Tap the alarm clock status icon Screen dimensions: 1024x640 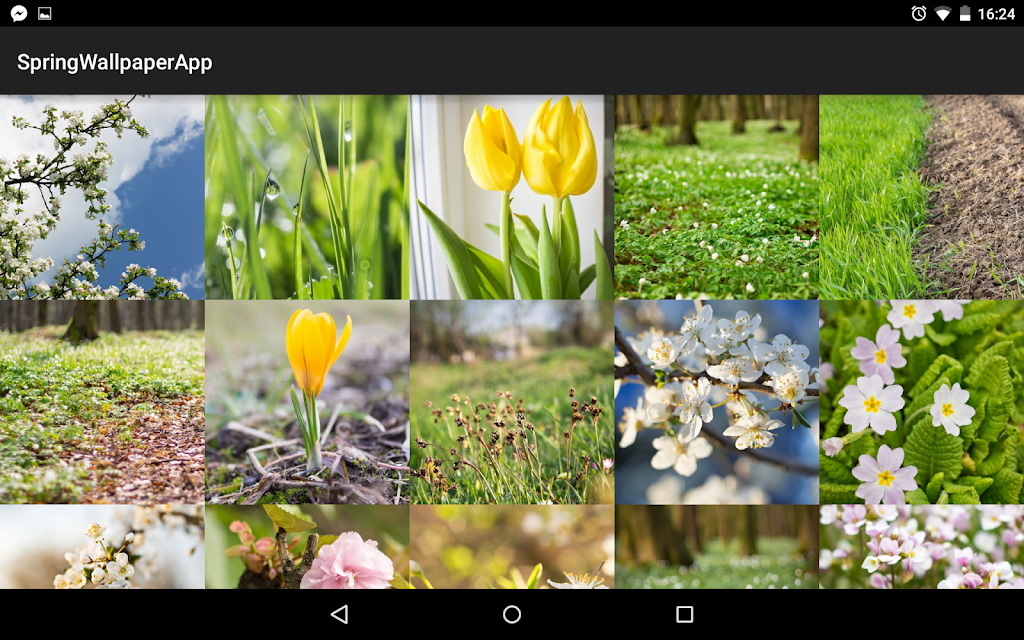[x=918, y=13]
